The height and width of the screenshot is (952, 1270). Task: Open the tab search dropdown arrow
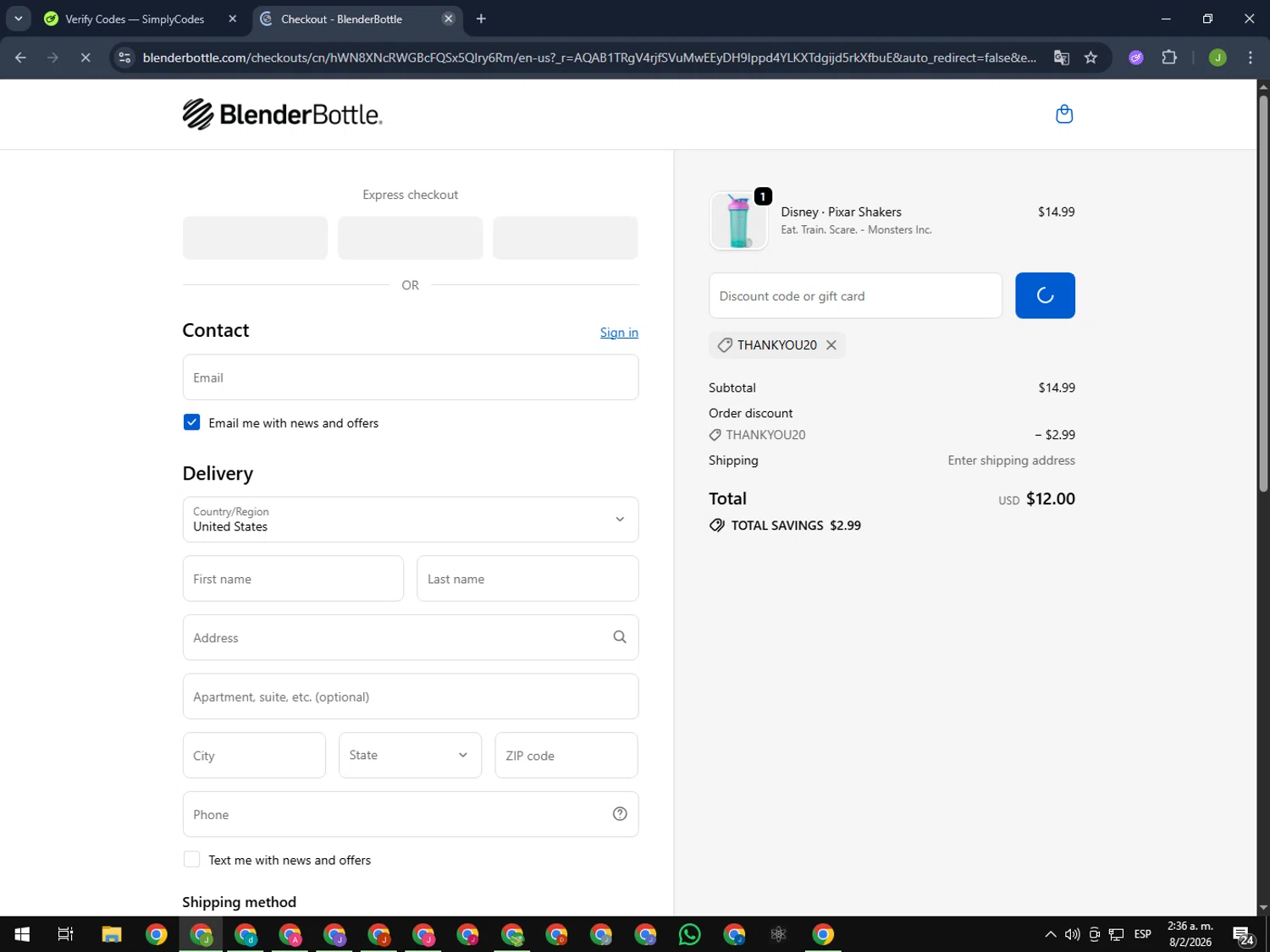pyautogui.click(x=18, y=19)
